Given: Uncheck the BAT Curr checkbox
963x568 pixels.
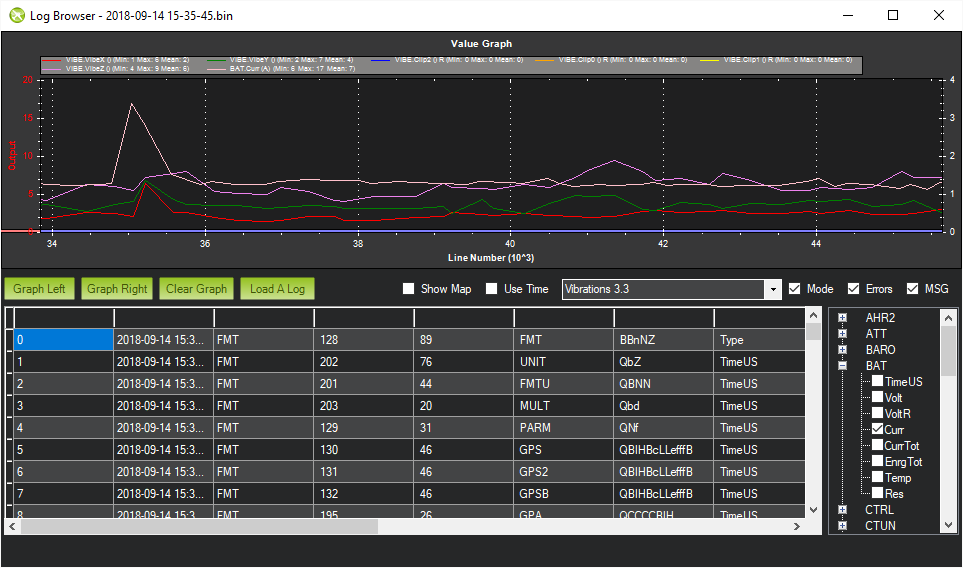Looking at the screenshot, I should point(878,429).
